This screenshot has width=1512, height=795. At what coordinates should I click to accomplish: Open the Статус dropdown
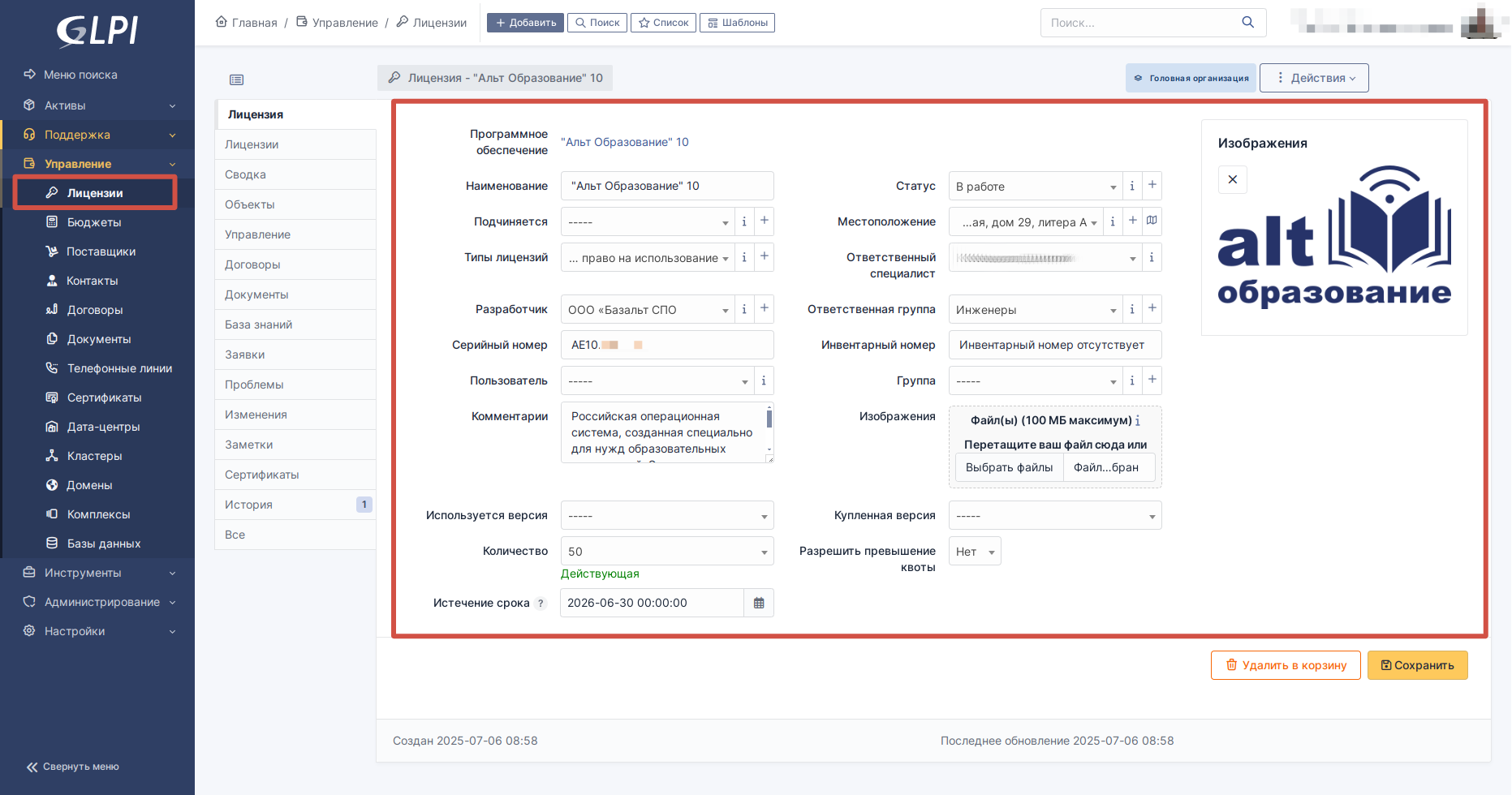[x=1036, y=186]
